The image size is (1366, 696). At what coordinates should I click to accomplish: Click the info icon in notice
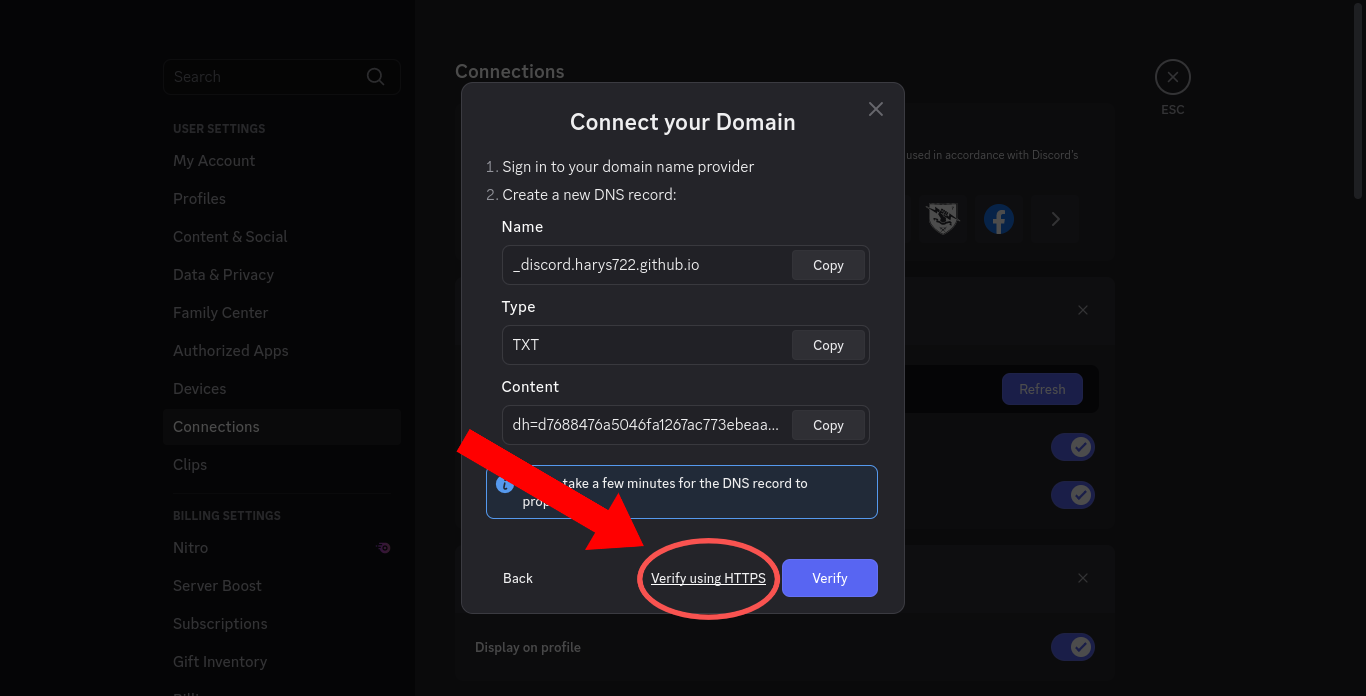tap(505, 484)
